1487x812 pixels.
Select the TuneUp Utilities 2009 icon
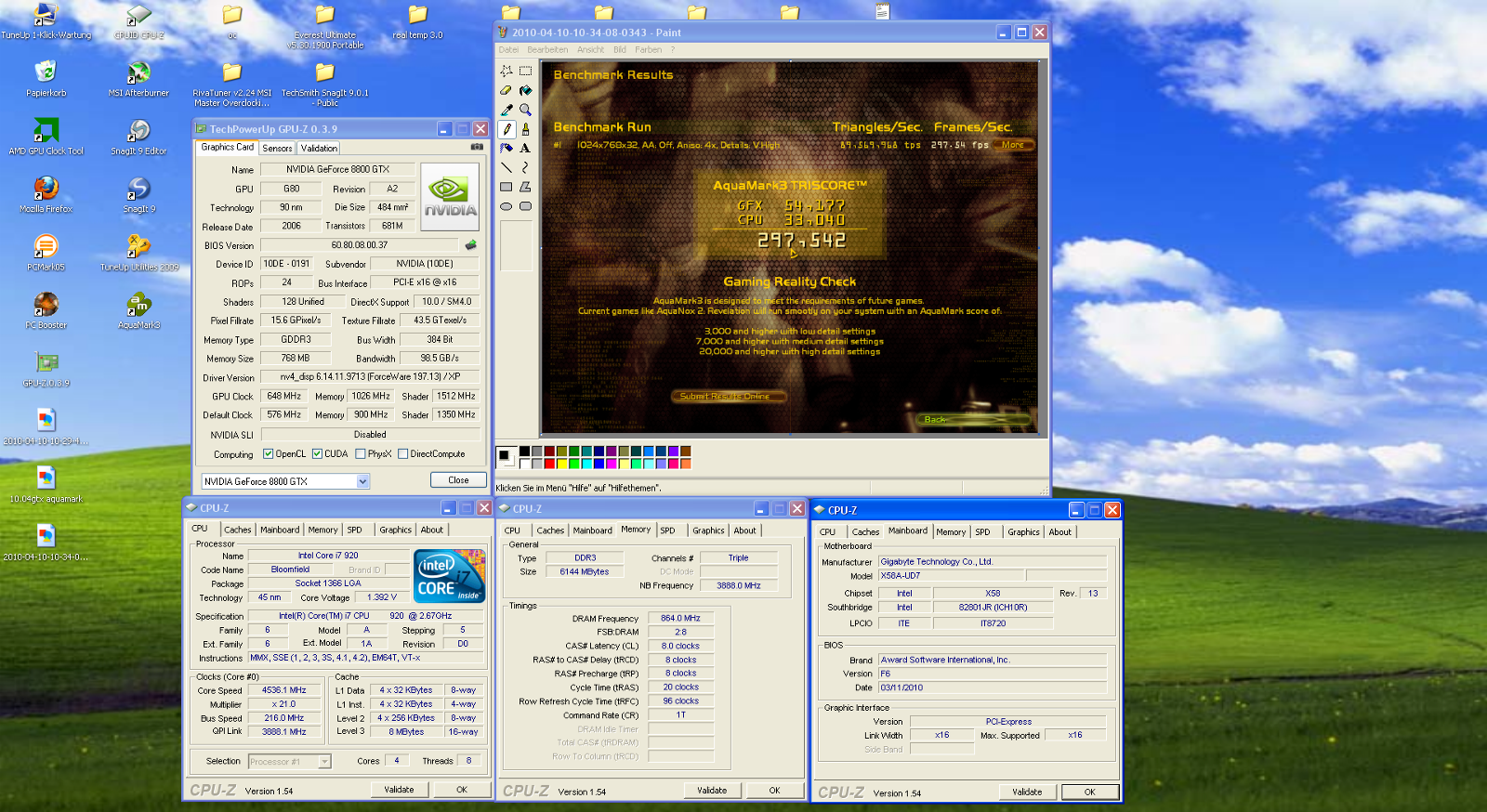coord(138,253)
